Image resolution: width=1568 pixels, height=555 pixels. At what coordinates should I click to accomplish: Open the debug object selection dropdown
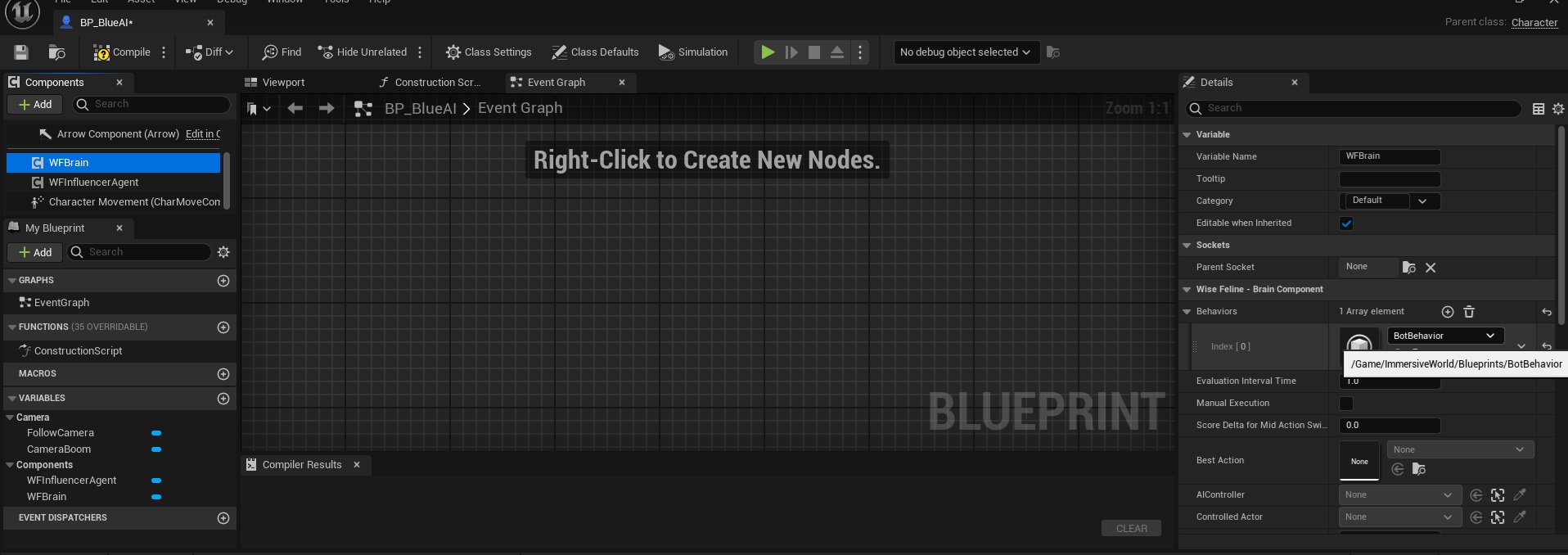[x=966, y=52]
